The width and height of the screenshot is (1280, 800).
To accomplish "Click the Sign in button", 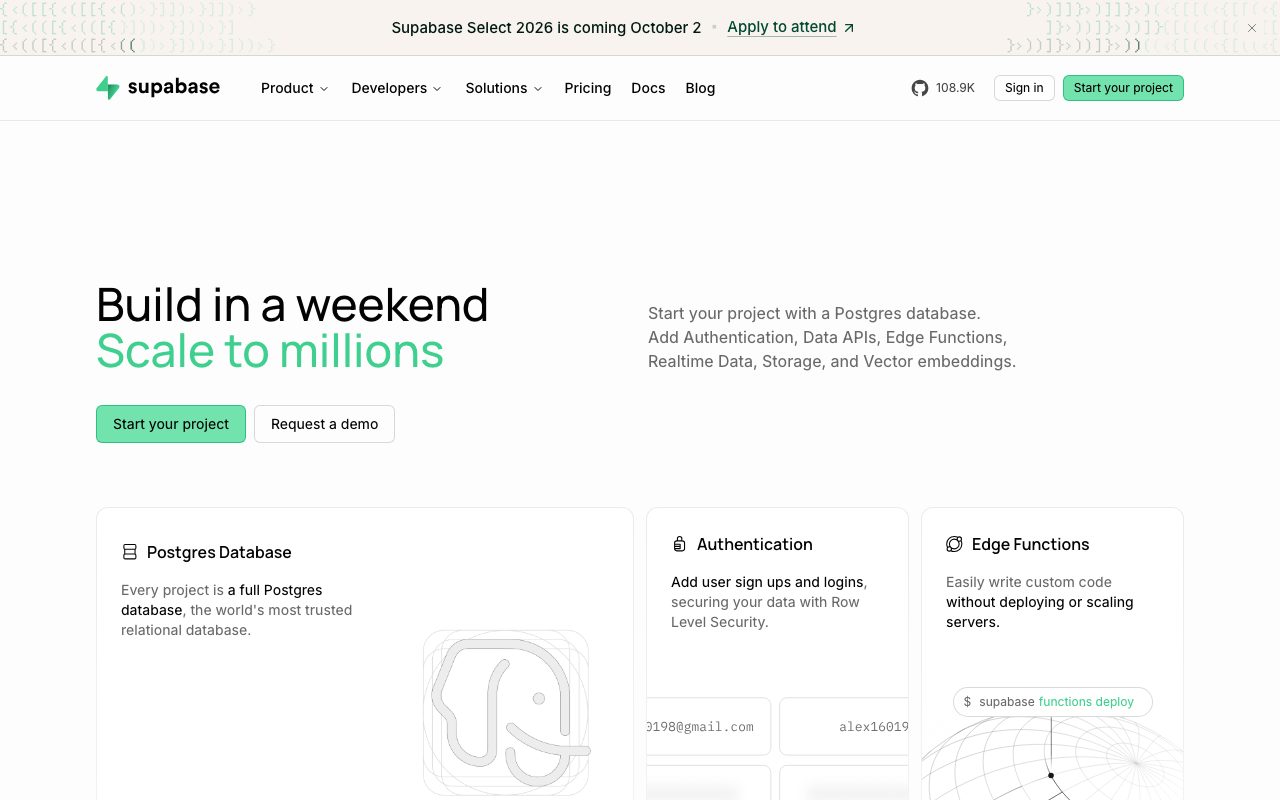I will point(1024,88).
